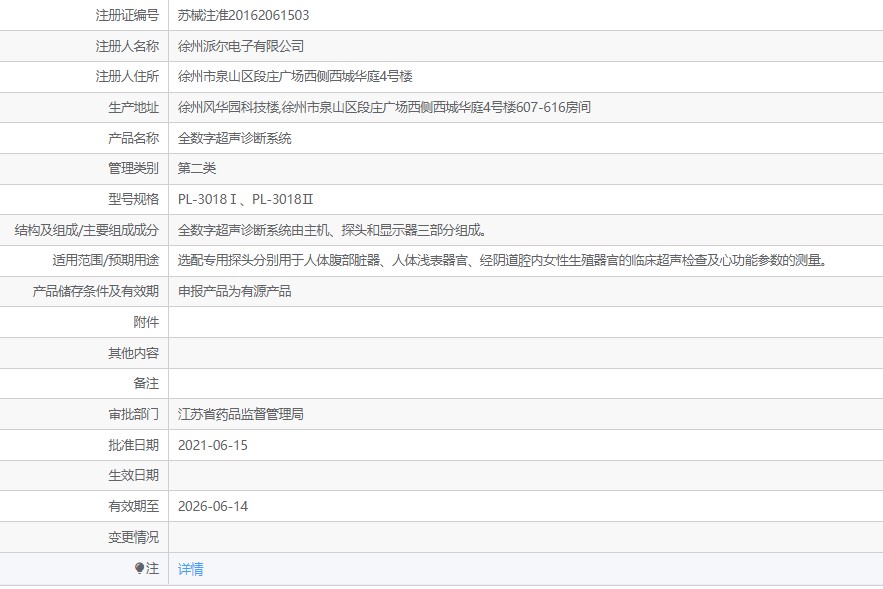Click the 批准日期 label
The width and height of the screenshot is (883, 589).
point(133,445)
